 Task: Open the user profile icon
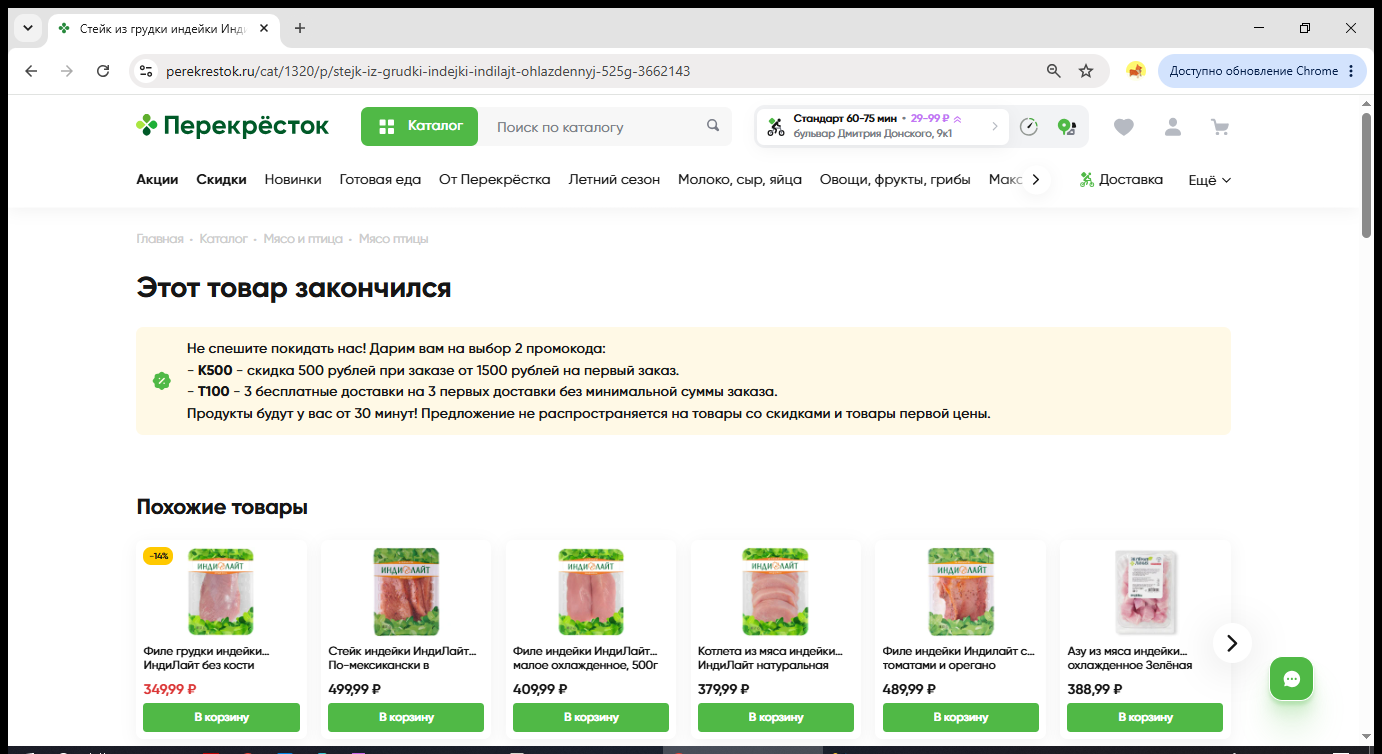tap(1173, 127)
